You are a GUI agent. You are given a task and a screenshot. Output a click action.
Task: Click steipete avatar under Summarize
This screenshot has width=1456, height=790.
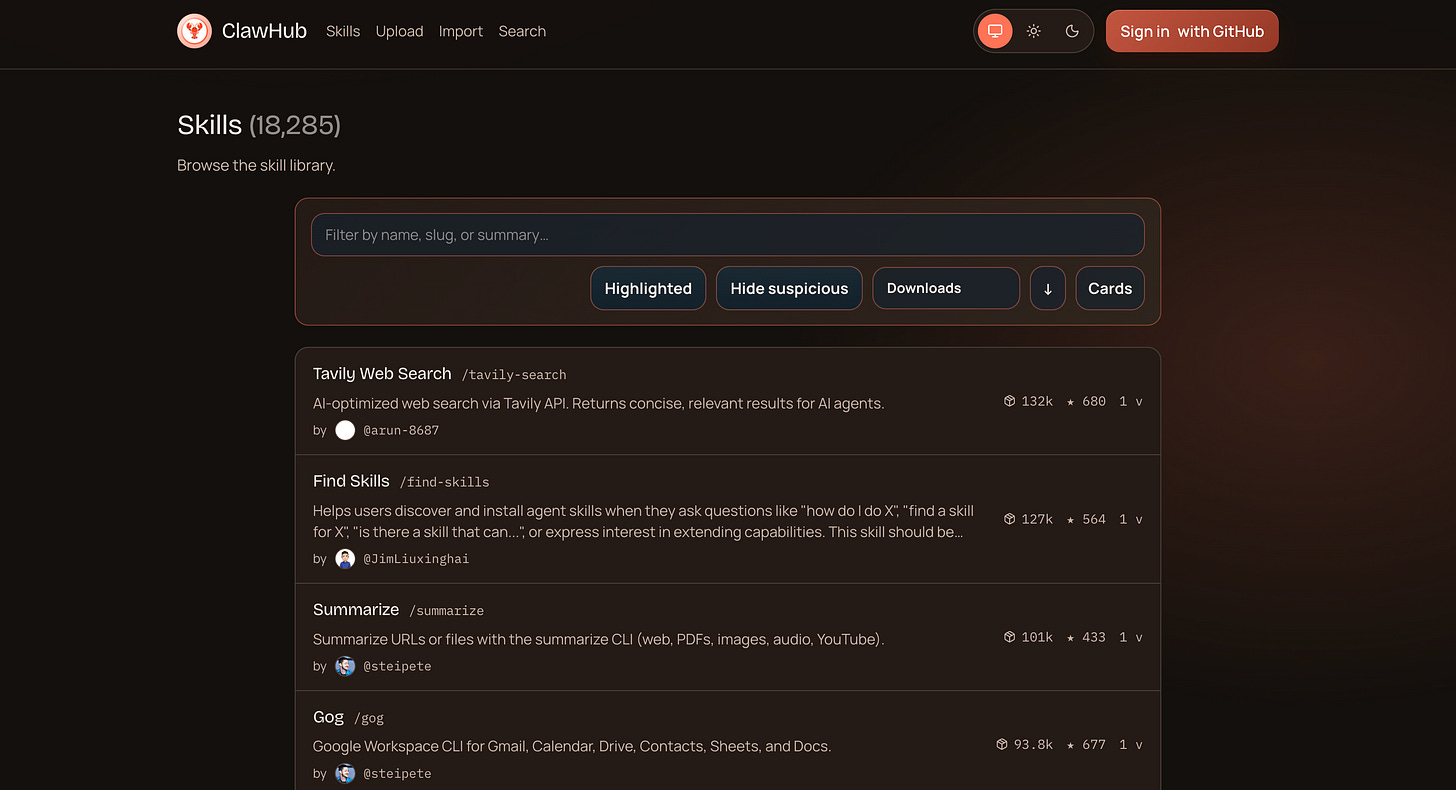point(345,666)
